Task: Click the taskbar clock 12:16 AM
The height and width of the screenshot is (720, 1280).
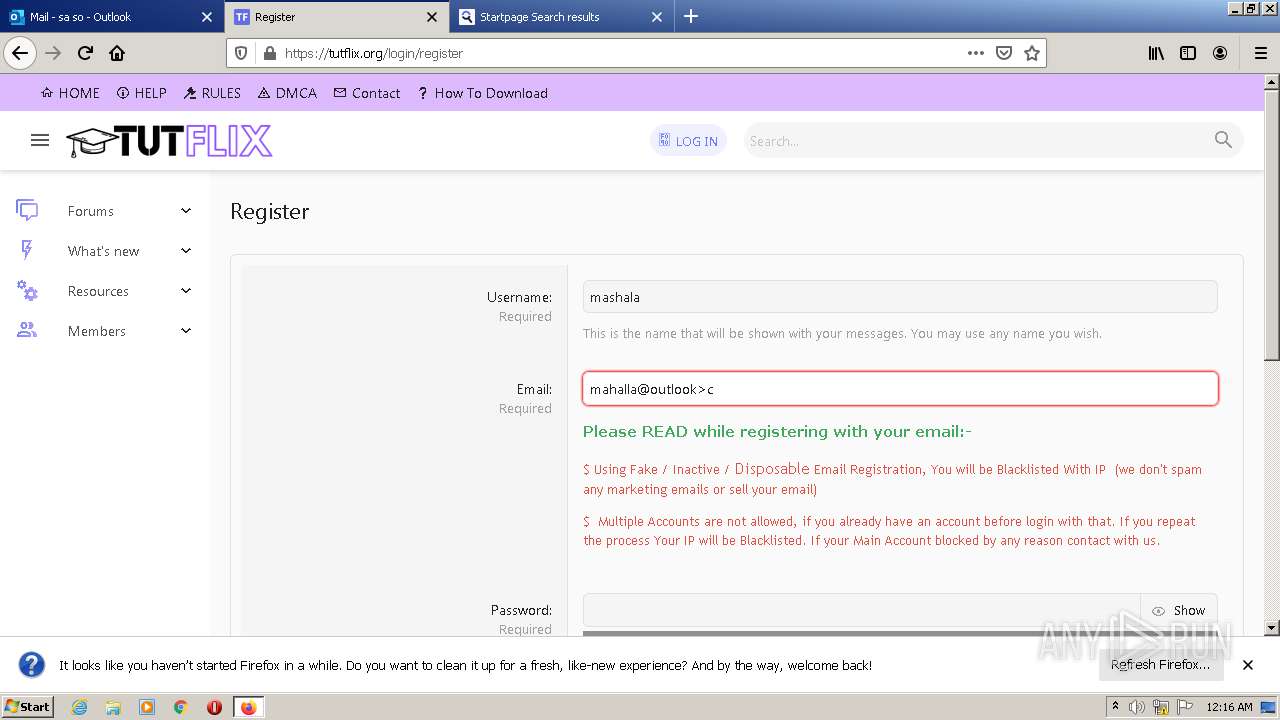Action: point(1229,707)
